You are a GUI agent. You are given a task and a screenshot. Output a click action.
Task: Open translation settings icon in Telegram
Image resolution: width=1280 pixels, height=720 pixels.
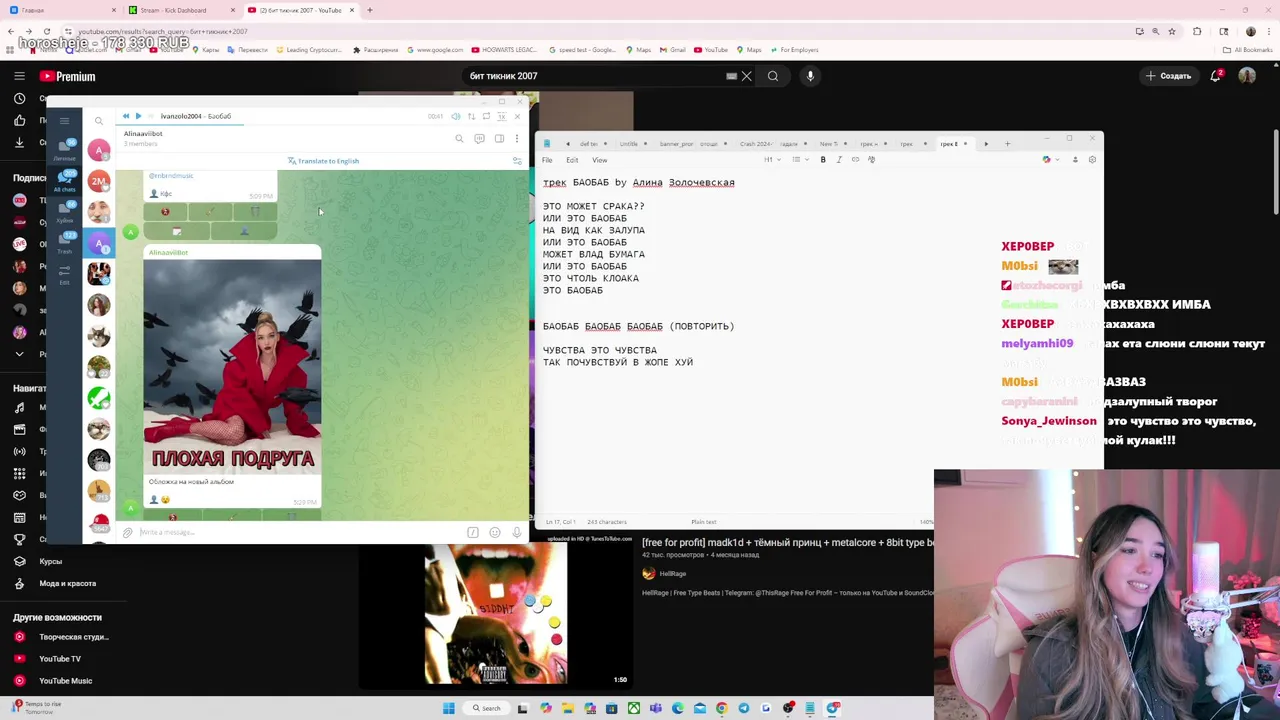[517, 161]
